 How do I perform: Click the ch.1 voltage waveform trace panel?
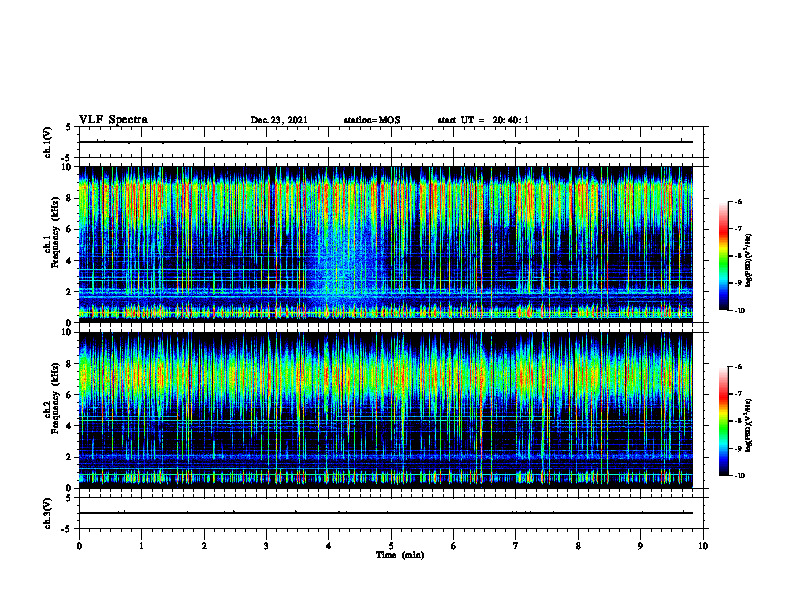[391, 142]
